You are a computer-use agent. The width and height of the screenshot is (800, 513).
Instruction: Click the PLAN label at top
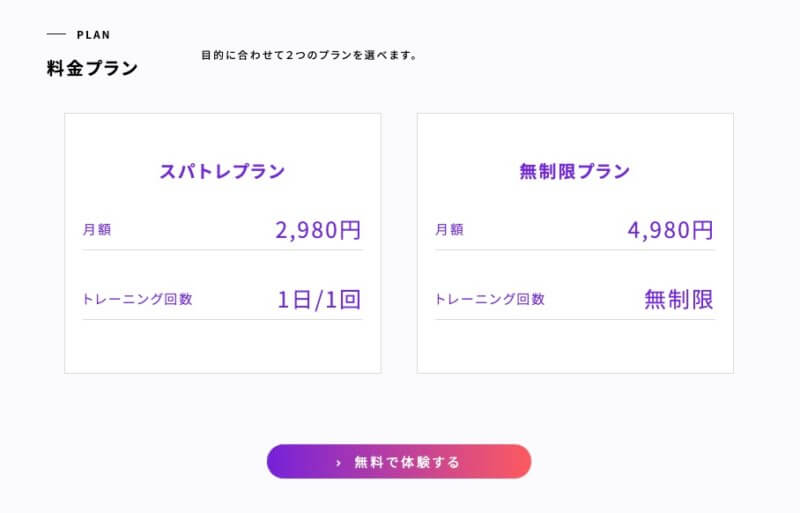coord(94,35)
